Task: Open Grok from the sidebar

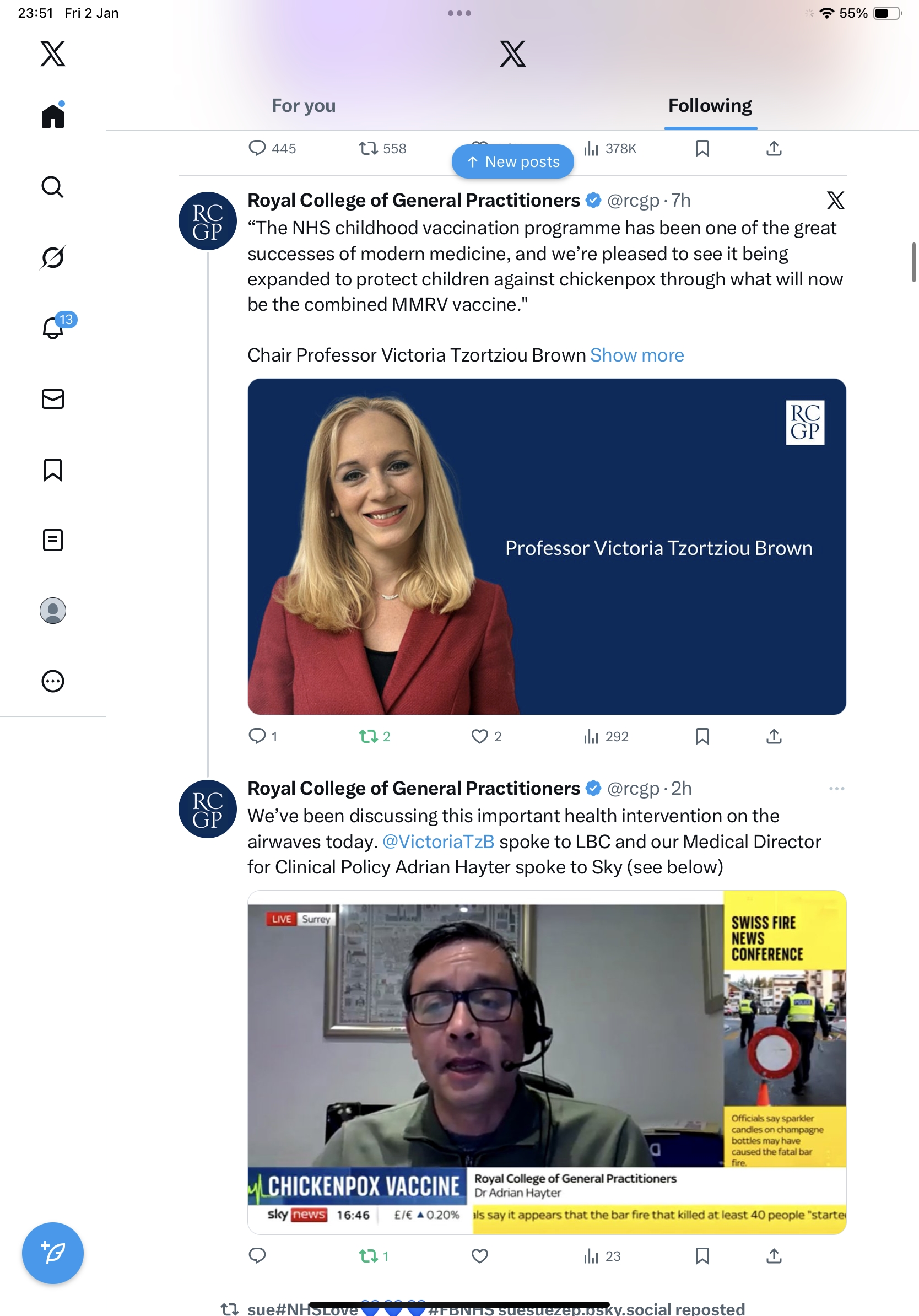Action: [53, 257]
